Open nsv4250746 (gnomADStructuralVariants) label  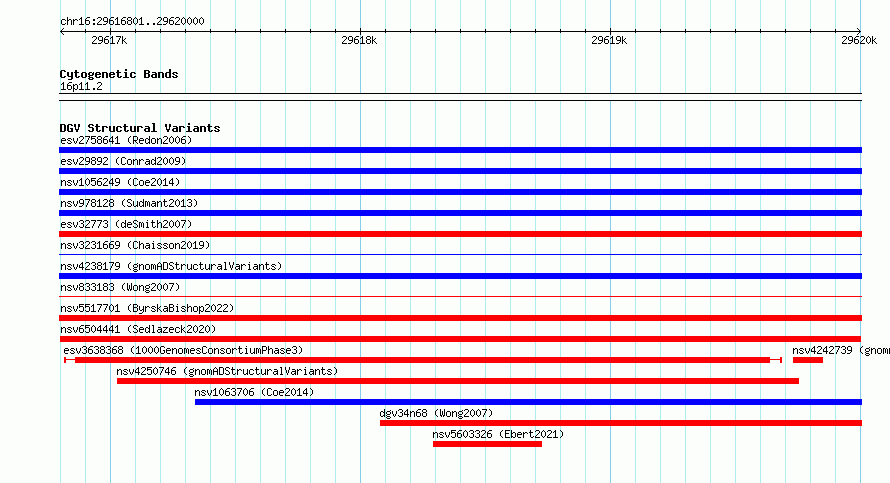227,371
